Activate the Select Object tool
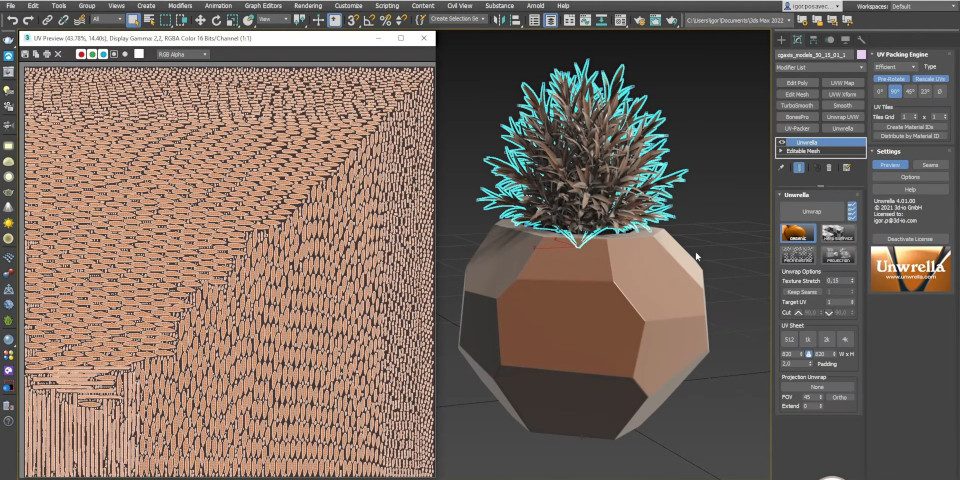Image resolution: width=960 pixels, height=480 pixels. coord(133,20)
